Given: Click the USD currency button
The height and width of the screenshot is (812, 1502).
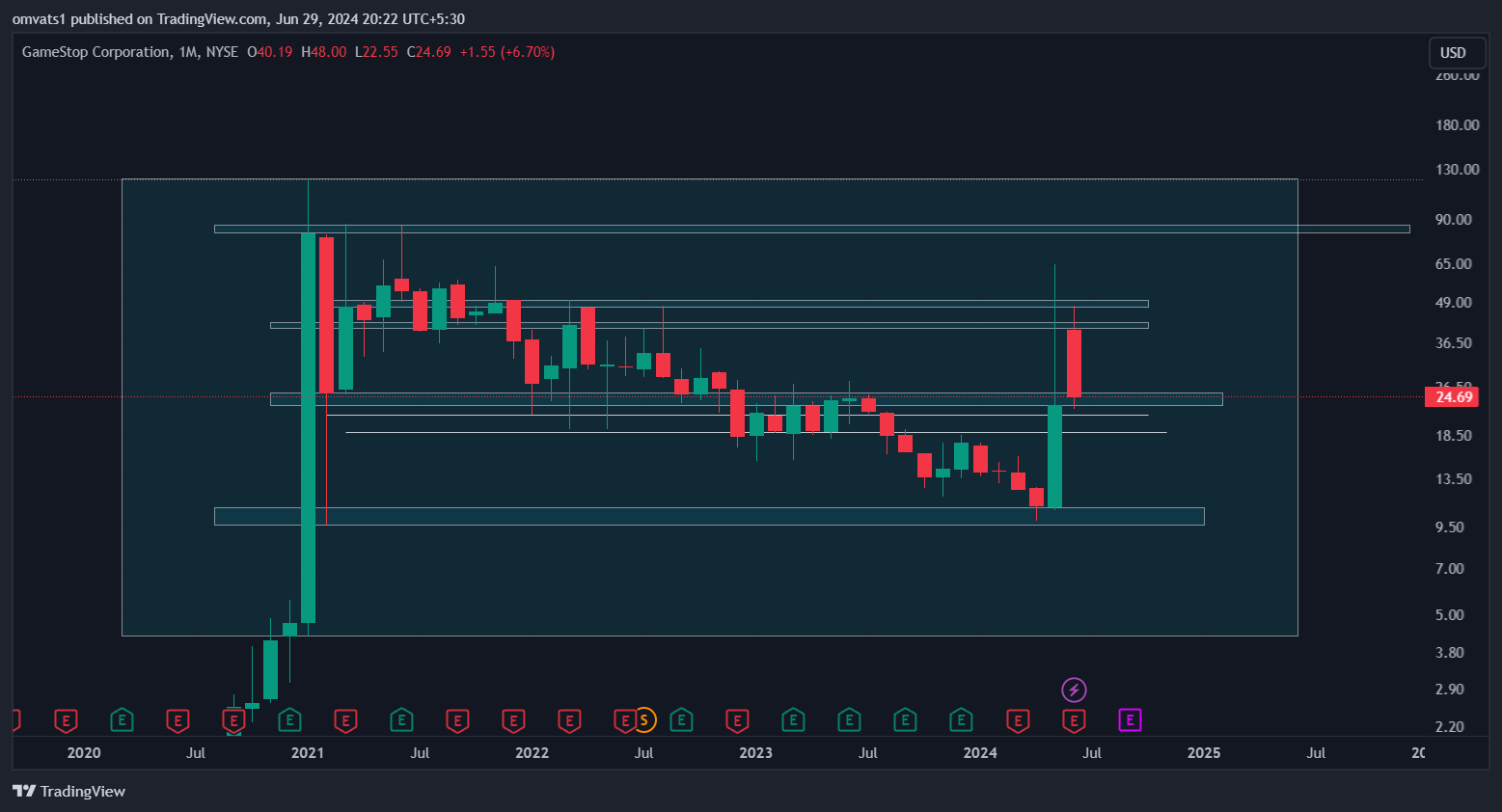Looking at the screenshot, I should (x=1457, y=53).
